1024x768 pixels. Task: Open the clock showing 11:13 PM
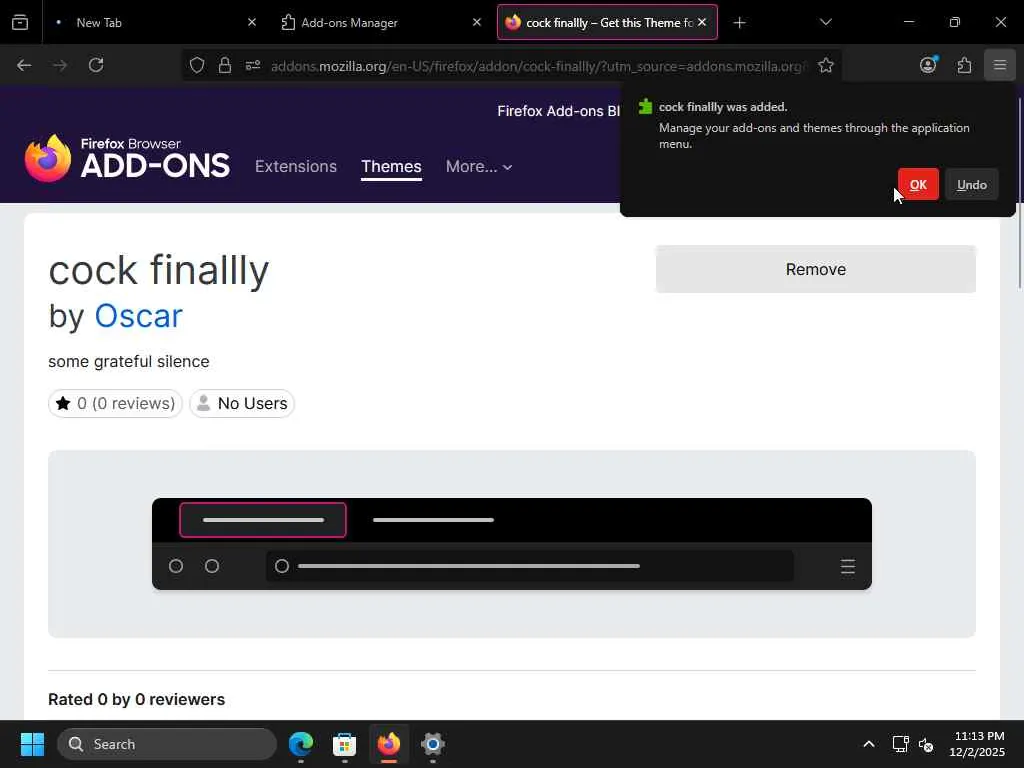click(977, 744)
